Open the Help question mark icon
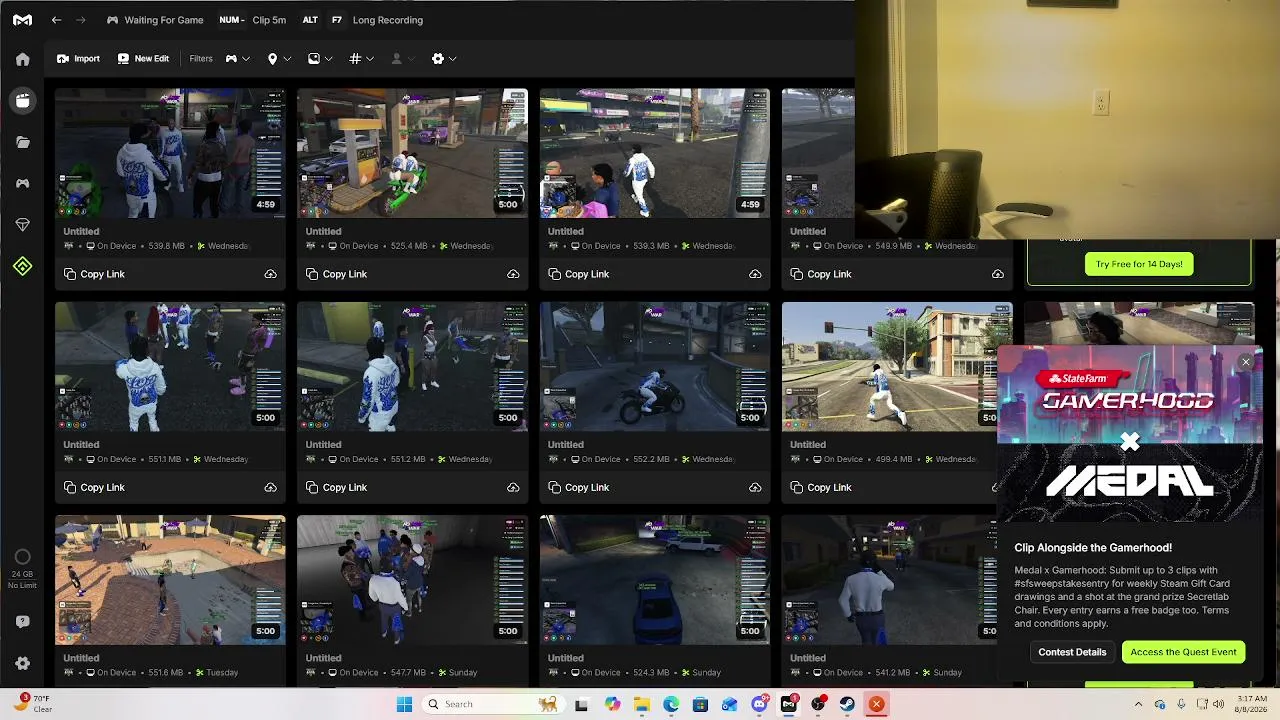Viewport: 1280px width, 720px height. click(x=22, y=621)
